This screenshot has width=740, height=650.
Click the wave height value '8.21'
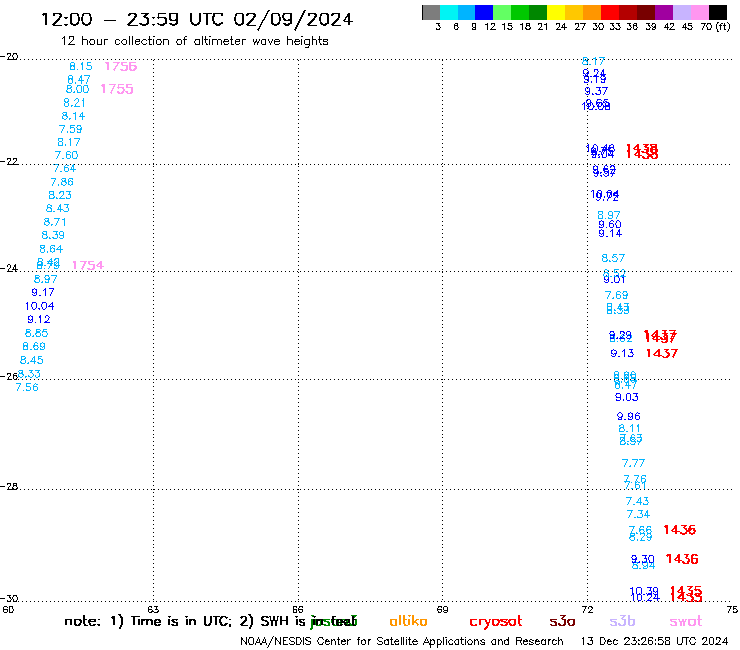point(74,103)
